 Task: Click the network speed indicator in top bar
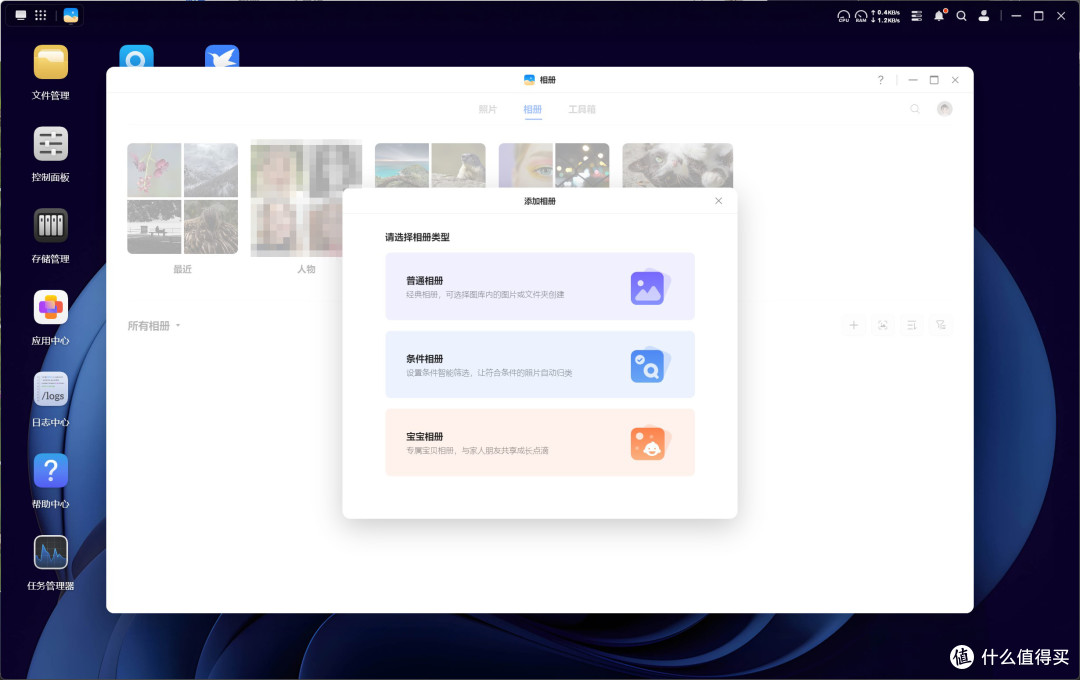tap(886, 16)
